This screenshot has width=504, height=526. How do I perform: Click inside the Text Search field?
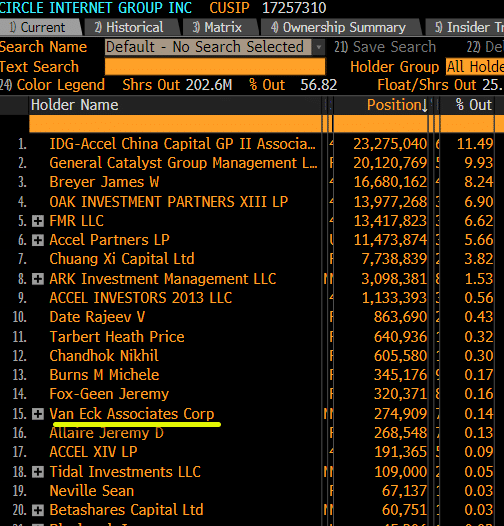215,66
